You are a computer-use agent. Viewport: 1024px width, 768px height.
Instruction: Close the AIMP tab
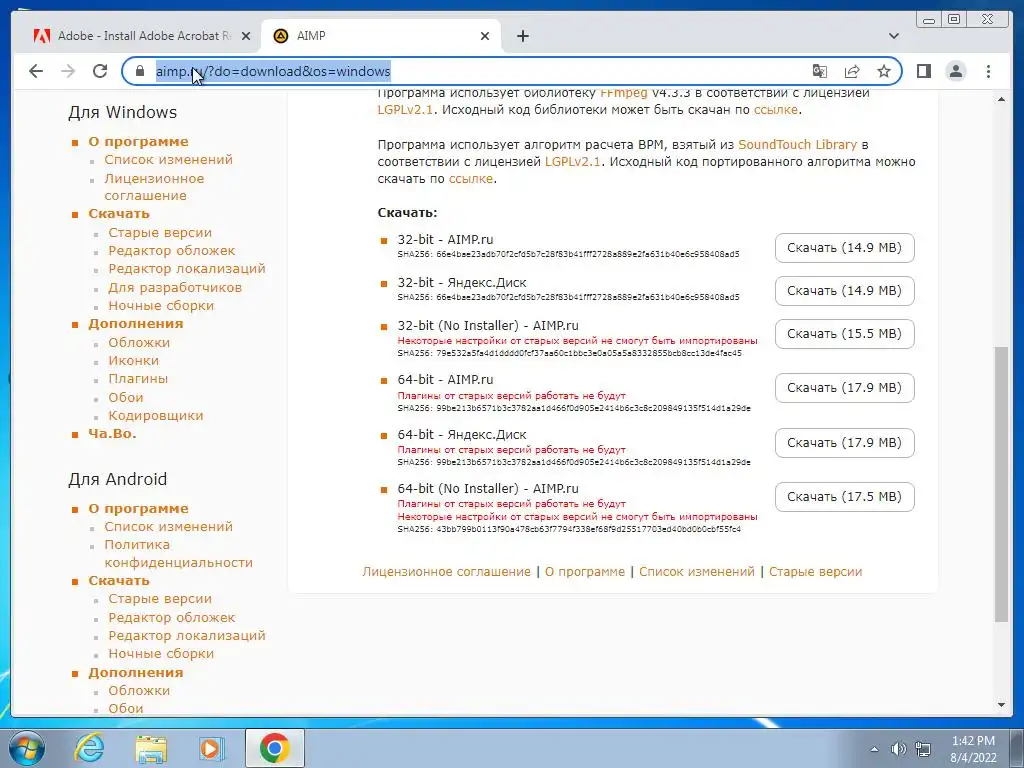(485, 37)
